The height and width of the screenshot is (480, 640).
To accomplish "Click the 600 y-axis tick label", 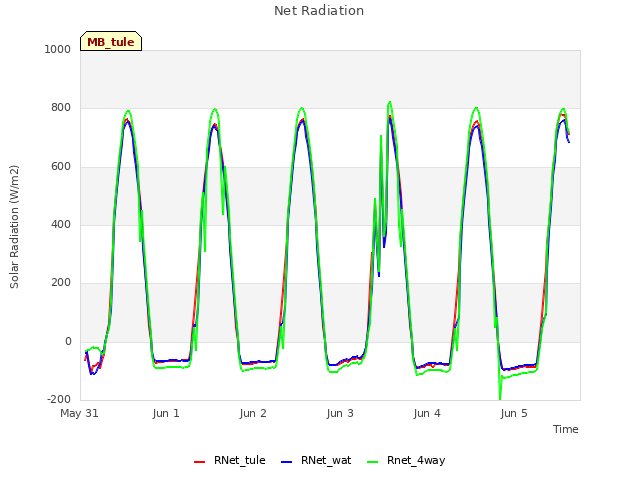I will pos(61,166).
